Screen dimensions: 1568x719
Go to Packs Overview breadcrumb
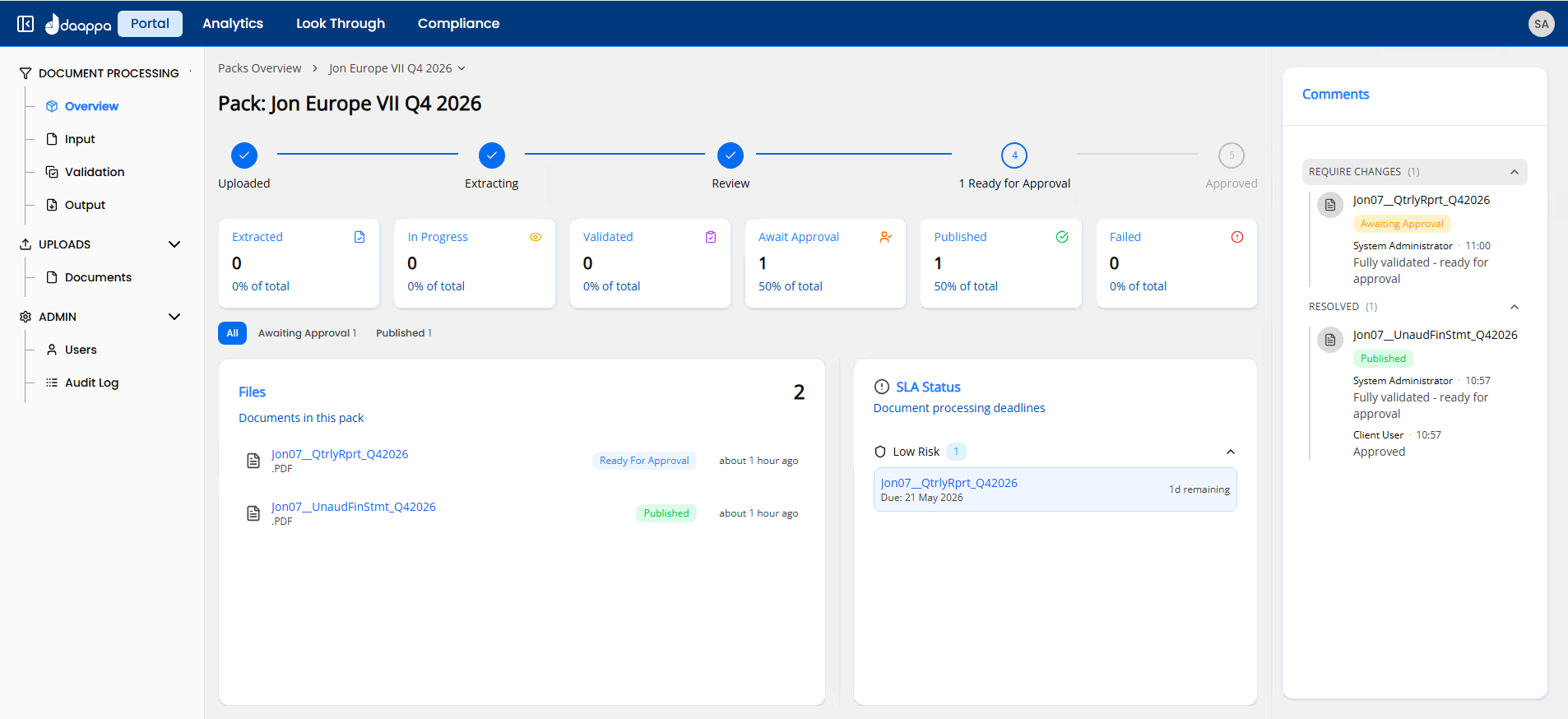(x=259, y=68)
